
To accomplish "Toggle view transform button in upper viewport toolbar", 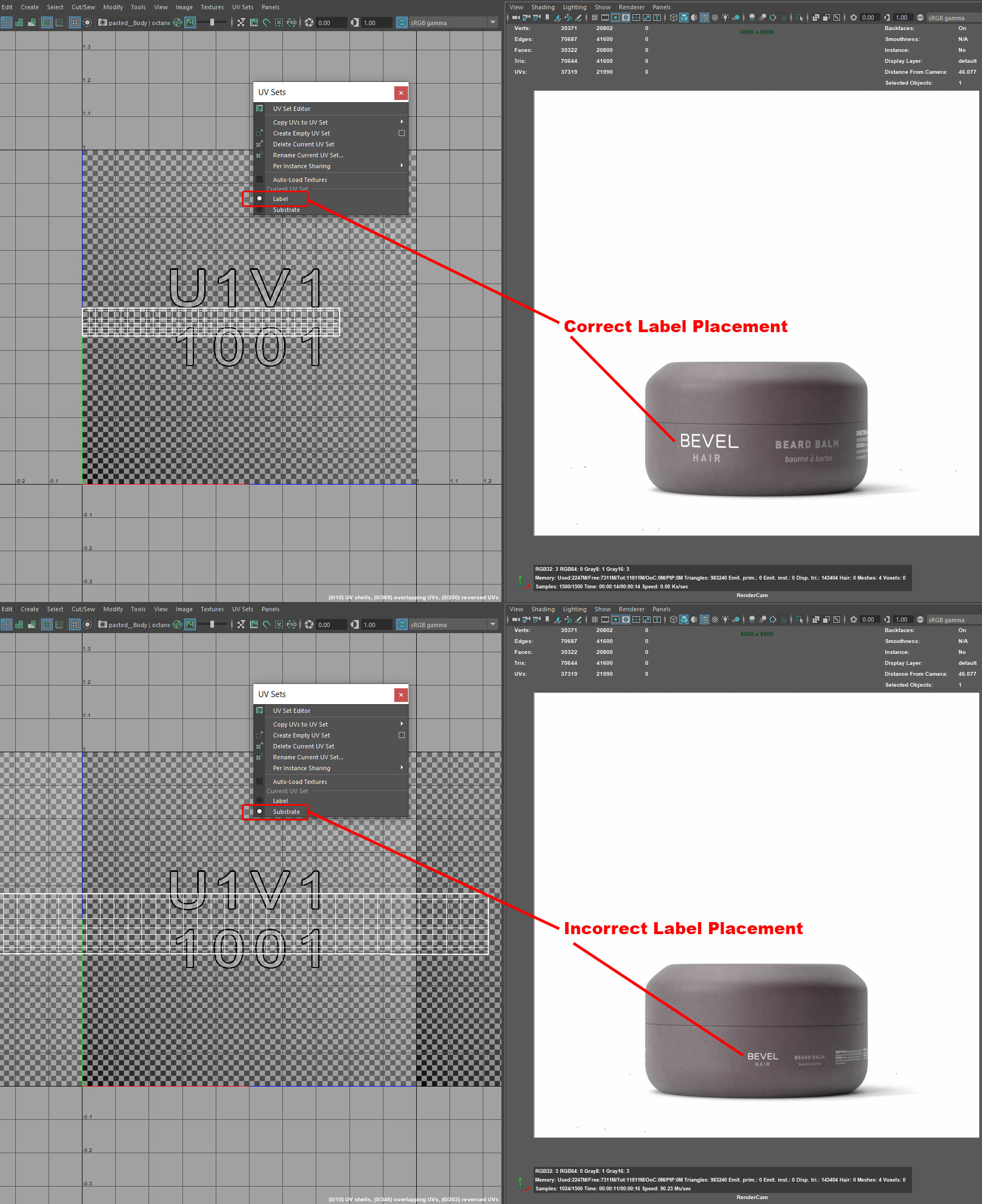I will 920,17.
